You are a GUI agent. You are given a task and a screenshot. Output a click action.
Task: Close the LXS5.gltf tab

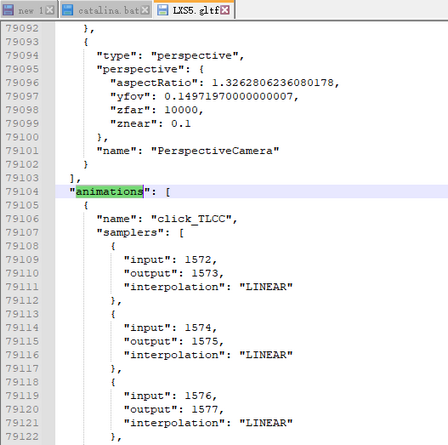click(225, 10)
